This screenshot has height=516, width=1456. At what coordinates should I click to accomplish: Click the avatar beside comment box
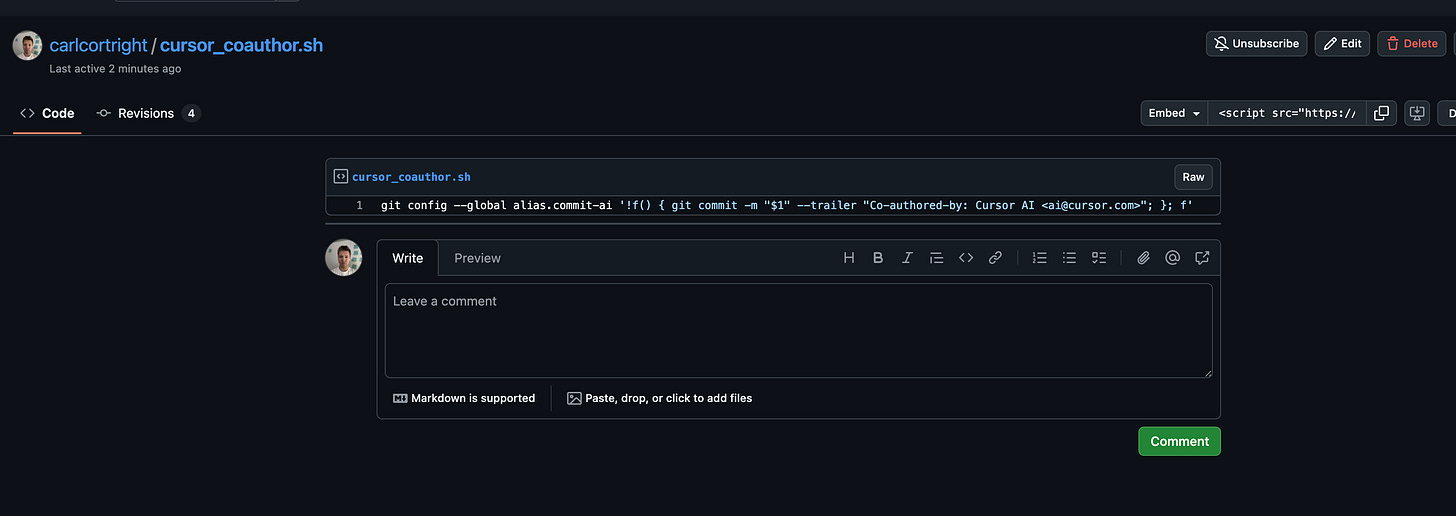click(x=343, y=258)
